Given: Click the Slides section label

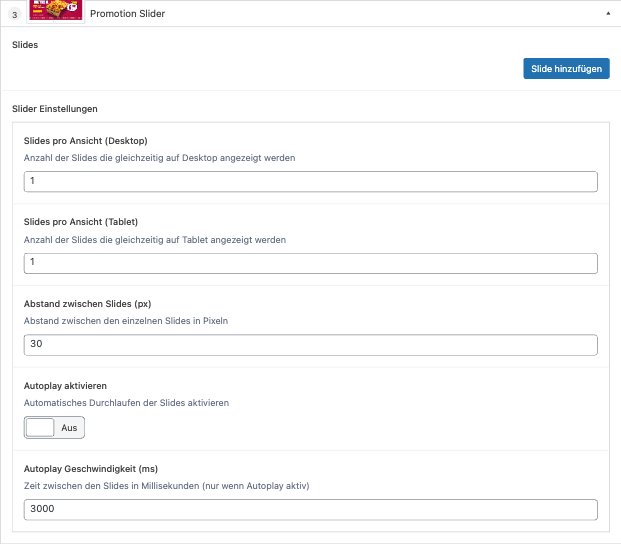Looking at the screenshot, I should 25,45.
